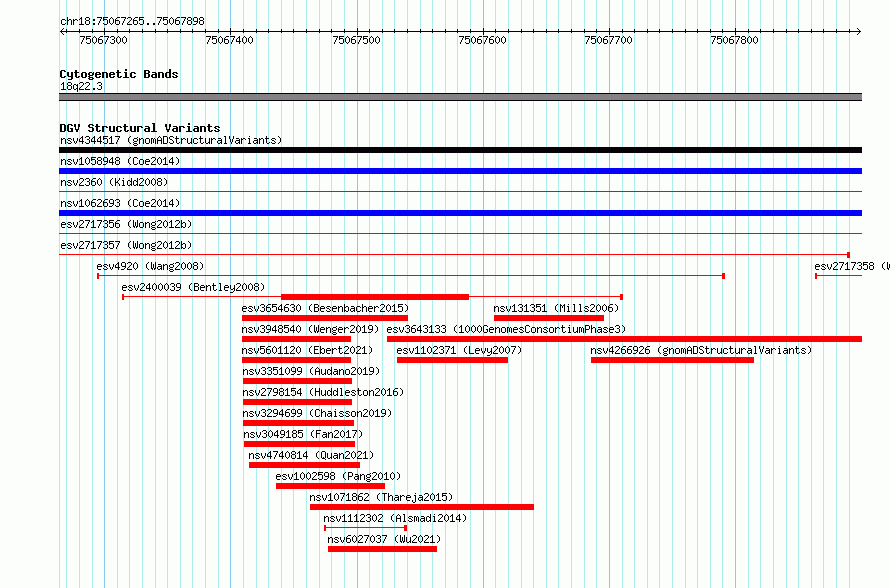Click nsv3049185 (Fan2017) label
Image resolution: width=890 pixels, height=588 pixels.
(x=303, y=434)
